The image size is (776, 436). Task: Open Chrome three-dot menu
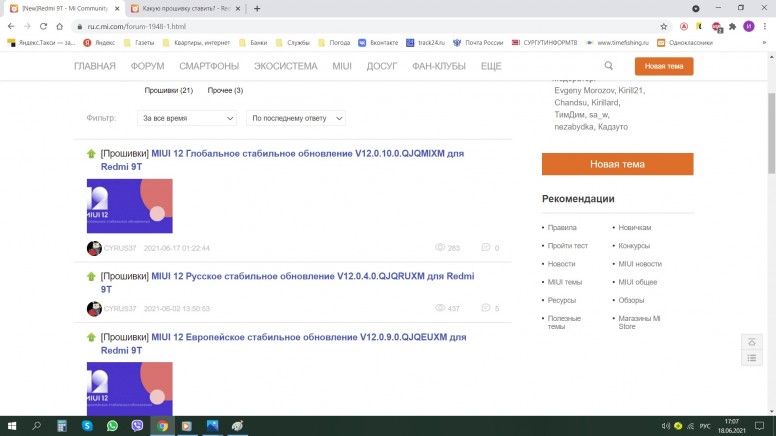[765, 27]
